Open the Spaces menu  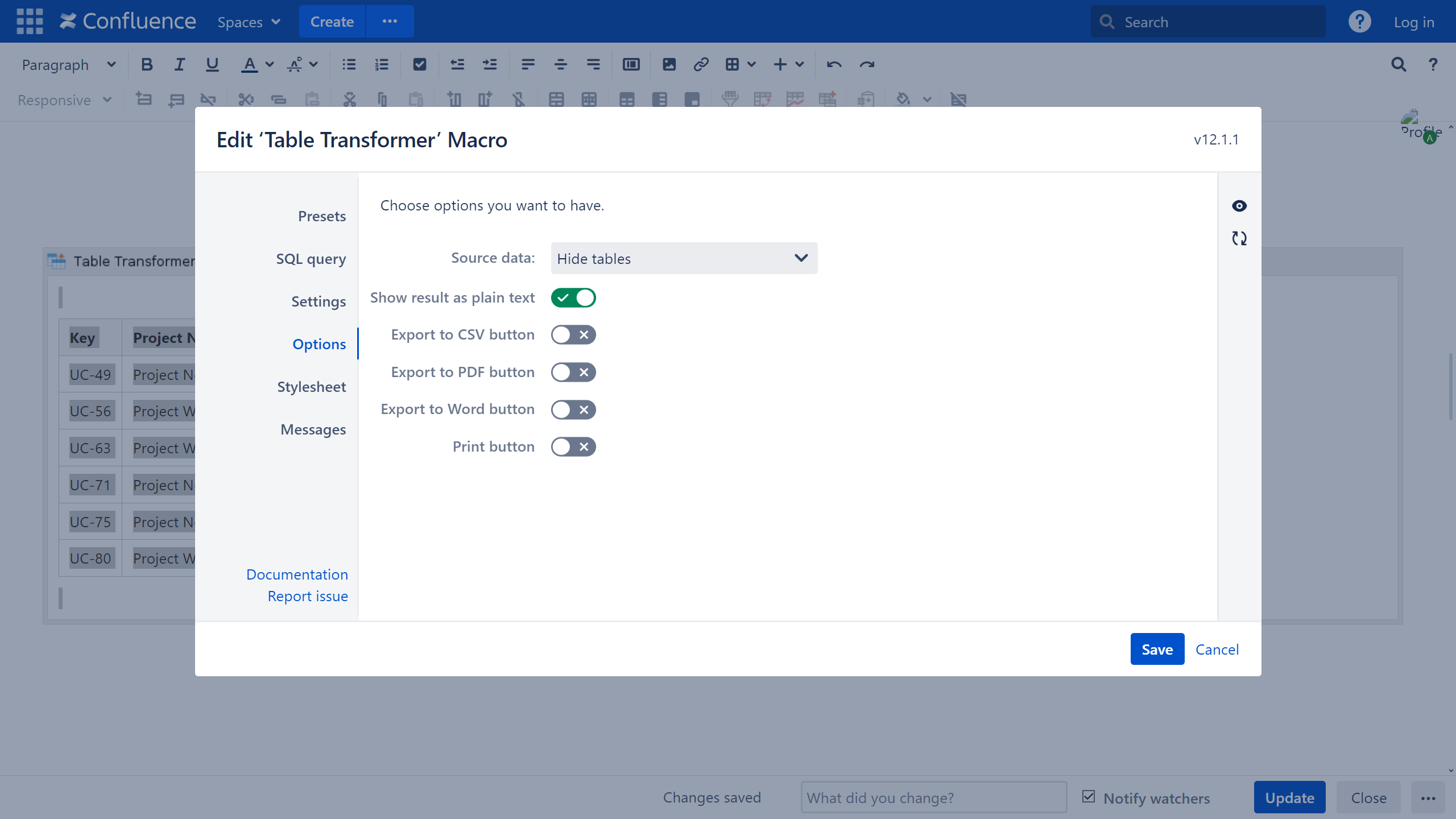249,22
